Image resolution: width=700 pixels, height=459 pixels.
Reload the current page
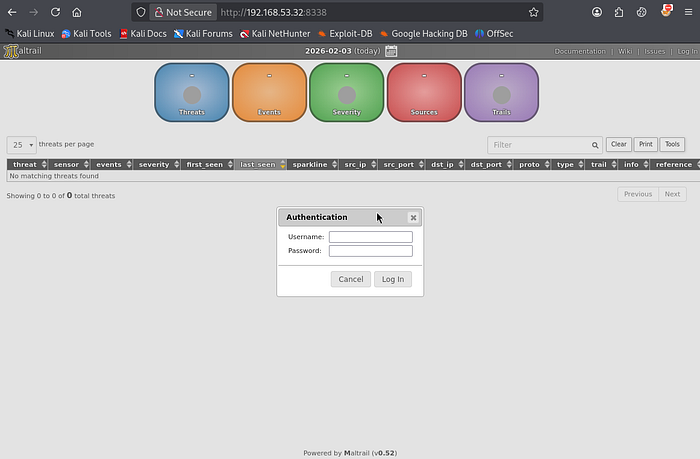(x=55, y=12)
